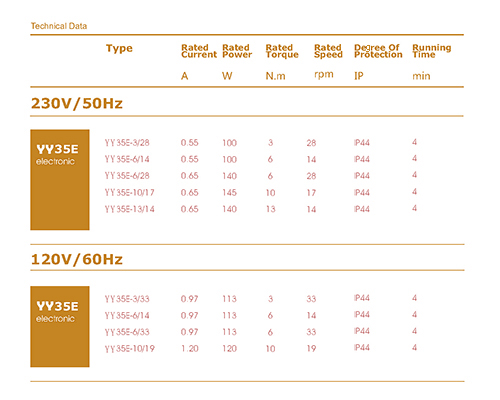
Task: Click the 'Technical Data' heading
Action: 59,26
